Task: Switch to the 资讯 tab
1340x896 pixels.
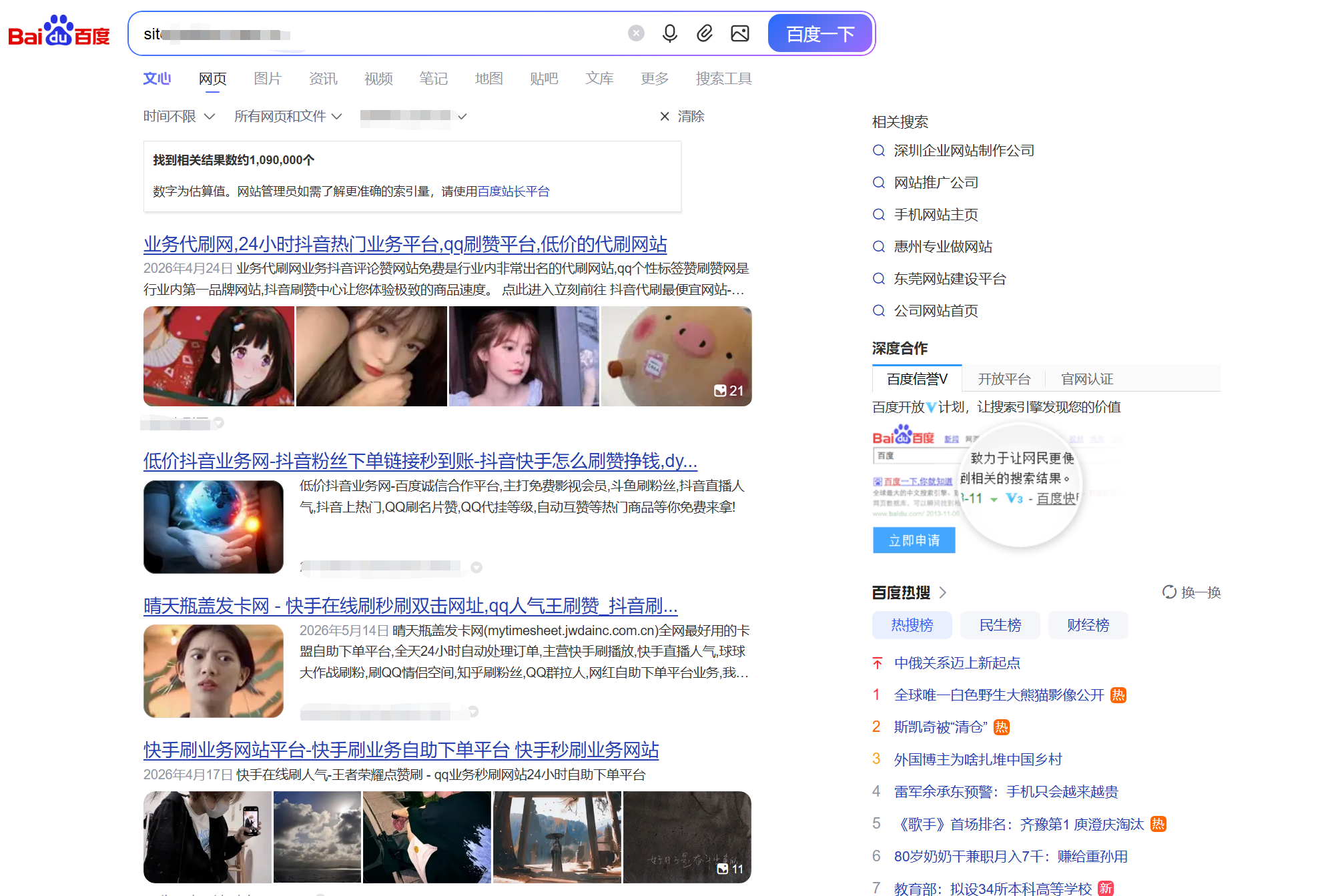Action: (x=323, y=79)
